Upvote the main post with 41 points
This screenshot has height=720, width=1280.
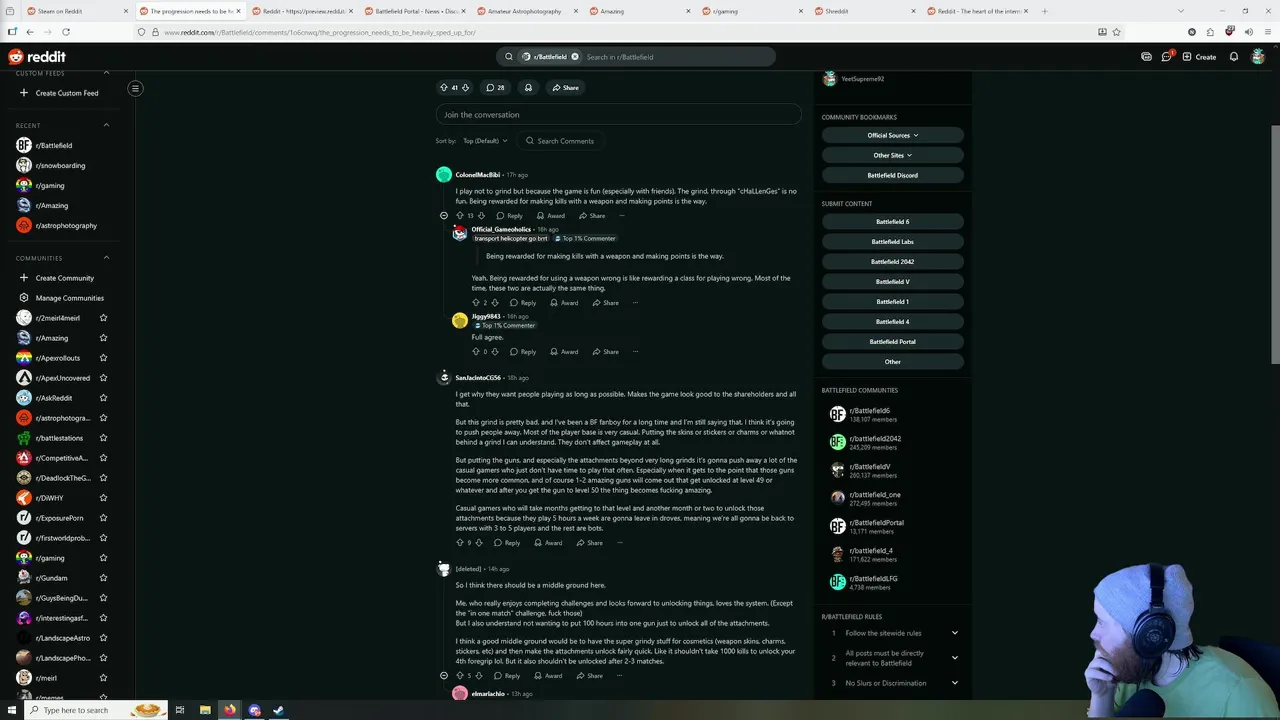445,88
